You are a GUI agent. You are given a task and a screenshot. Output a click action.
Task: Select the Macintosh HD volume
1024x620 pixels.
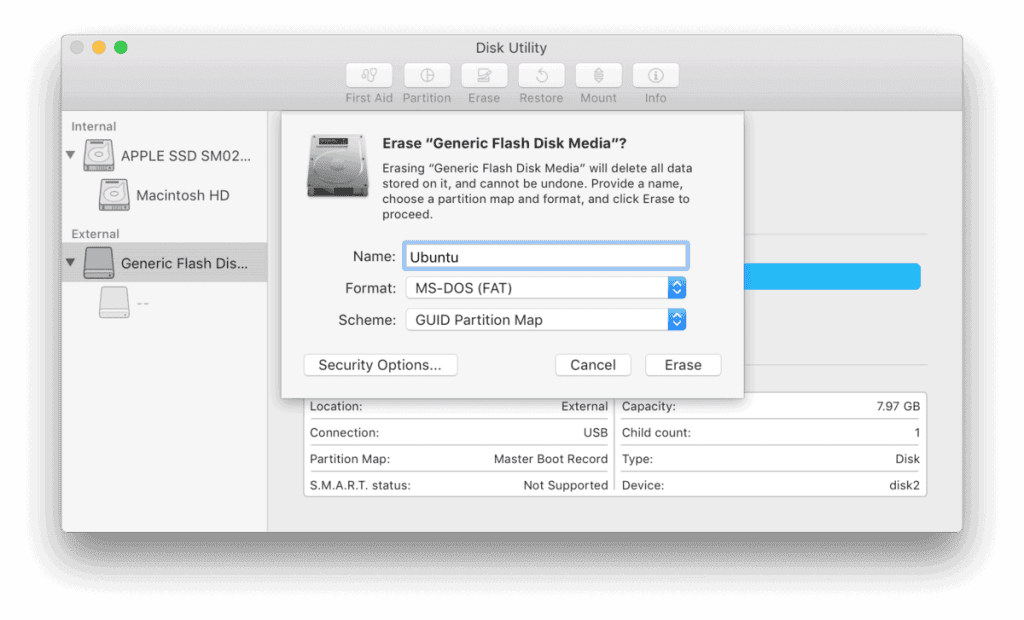pyautogui.click(x=182, y=195)
